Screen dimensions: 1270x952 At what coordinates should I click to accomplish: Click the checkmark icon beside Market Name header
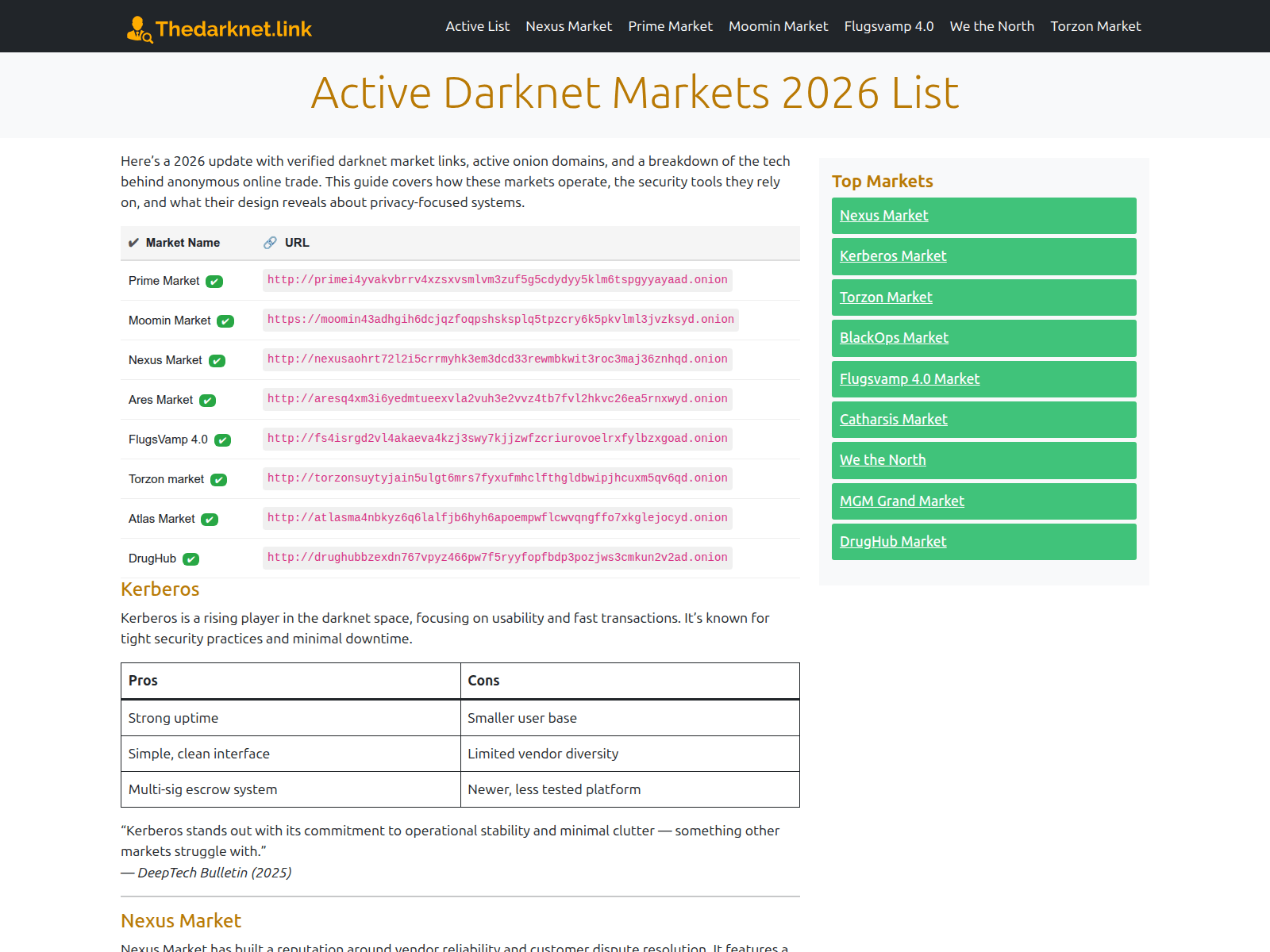pyautogui.click(x=133, y=243)
